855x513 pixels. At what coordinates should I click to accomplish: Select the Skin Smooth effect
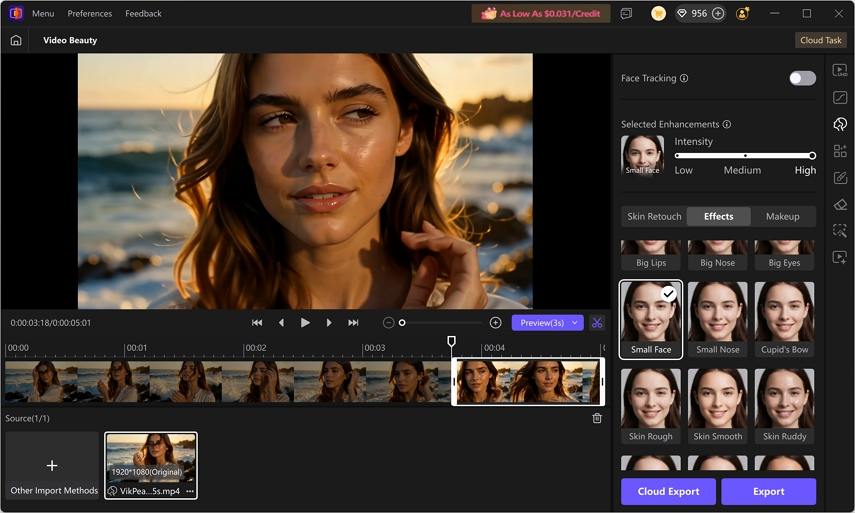tap(718, 406)
